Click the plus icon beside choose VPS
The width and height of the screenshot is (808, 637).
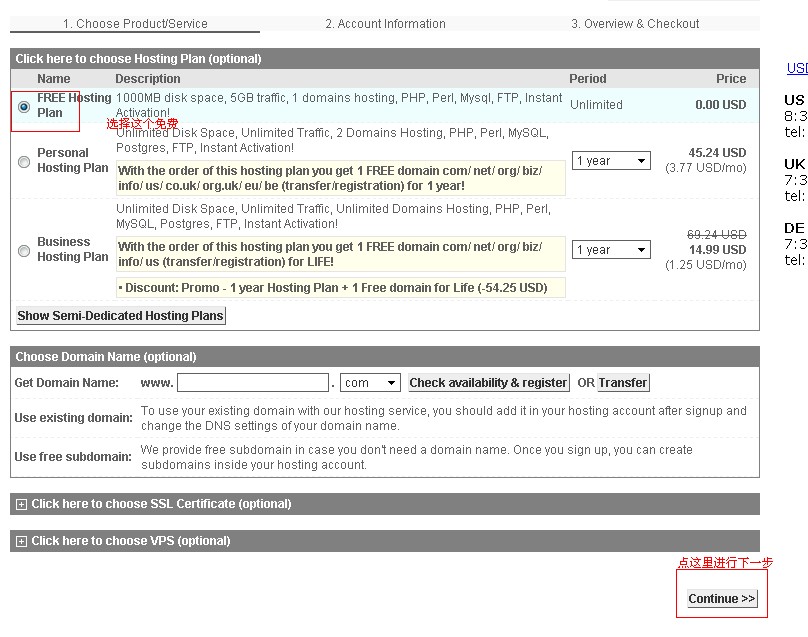click(21, 541)
